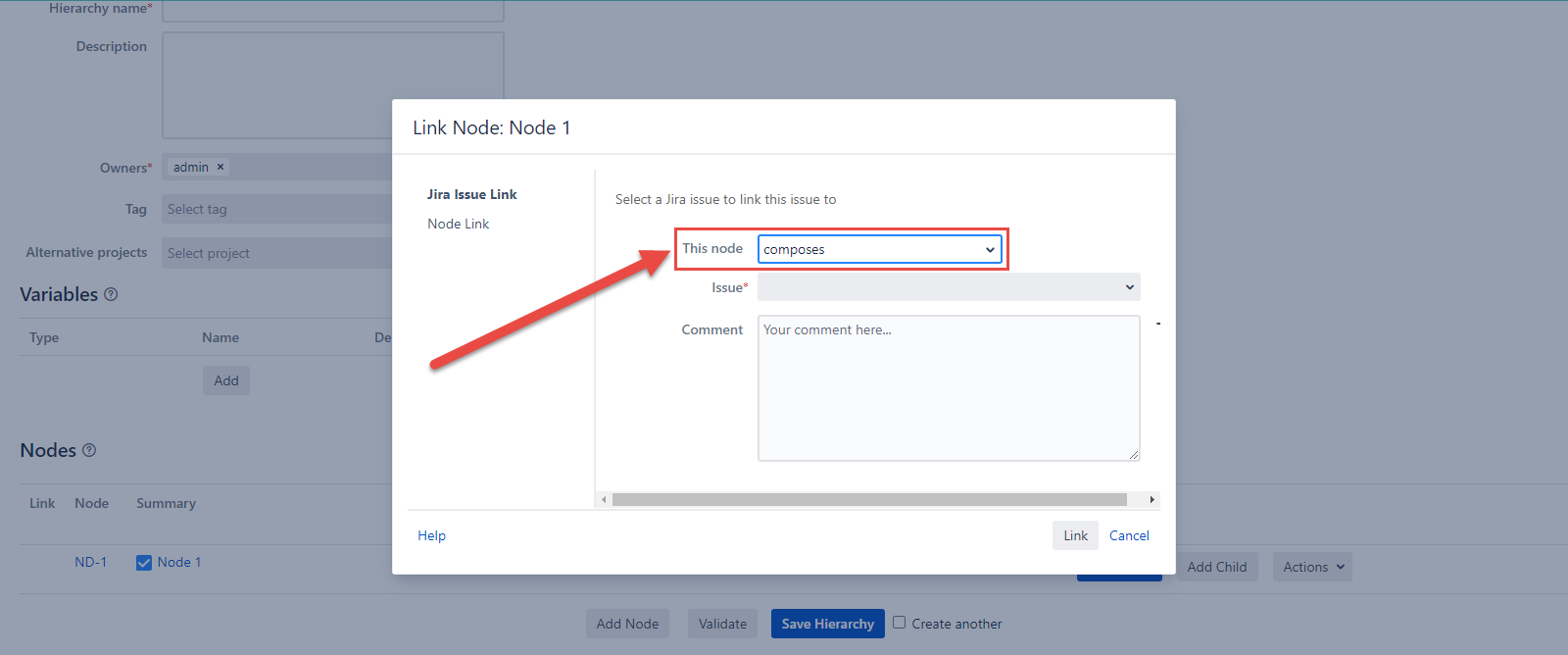Expand the Issue dropdown
Viewport: 1568px width, 655px height.
[948, 287]
